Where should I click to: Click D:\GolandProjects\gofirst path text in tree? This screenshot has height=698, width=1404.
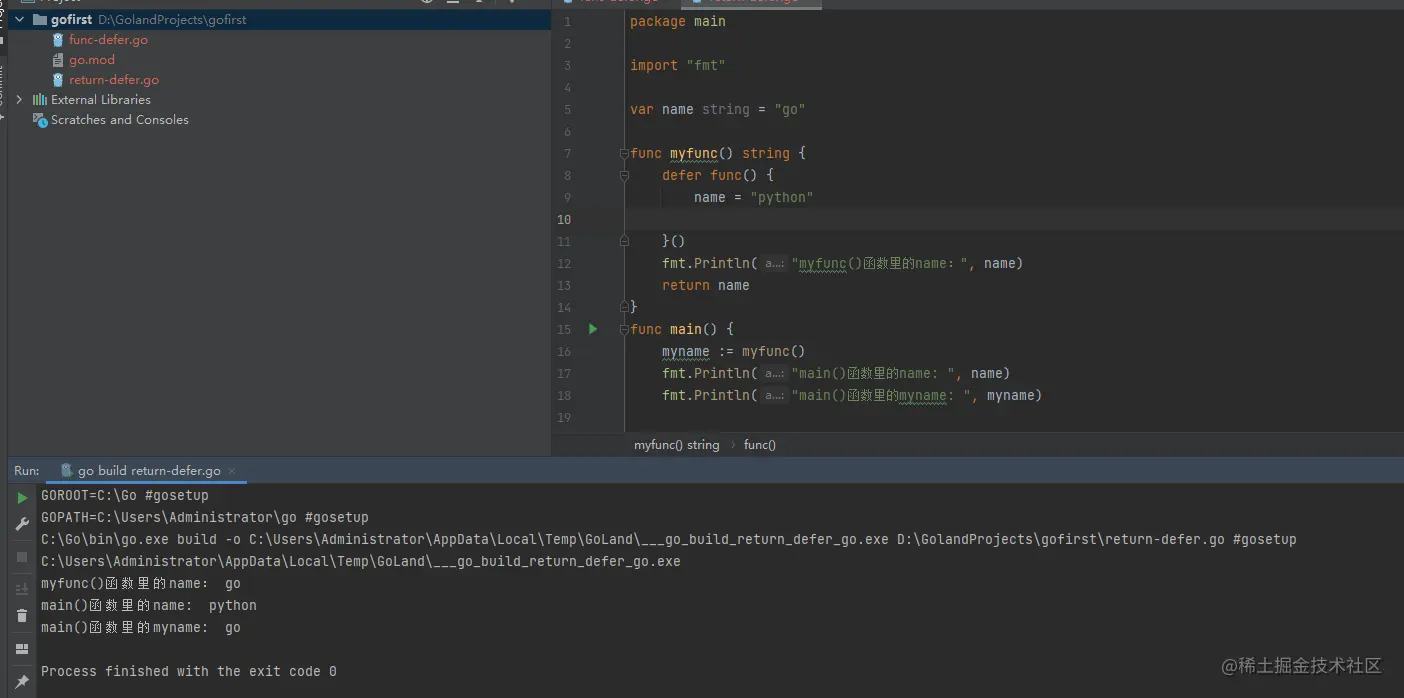(172, 20)
